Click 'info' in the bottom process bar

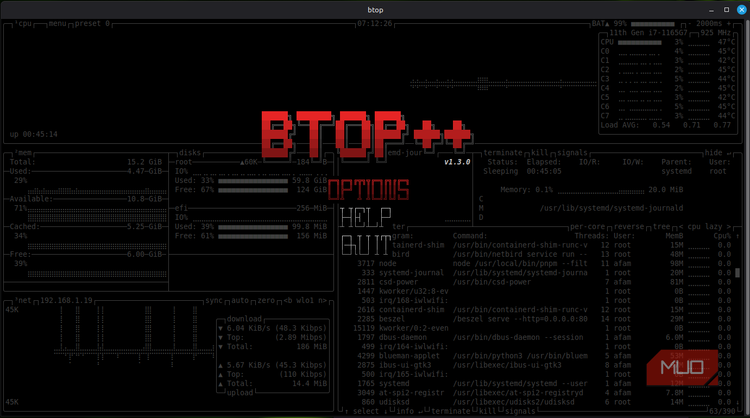point(405,411)
